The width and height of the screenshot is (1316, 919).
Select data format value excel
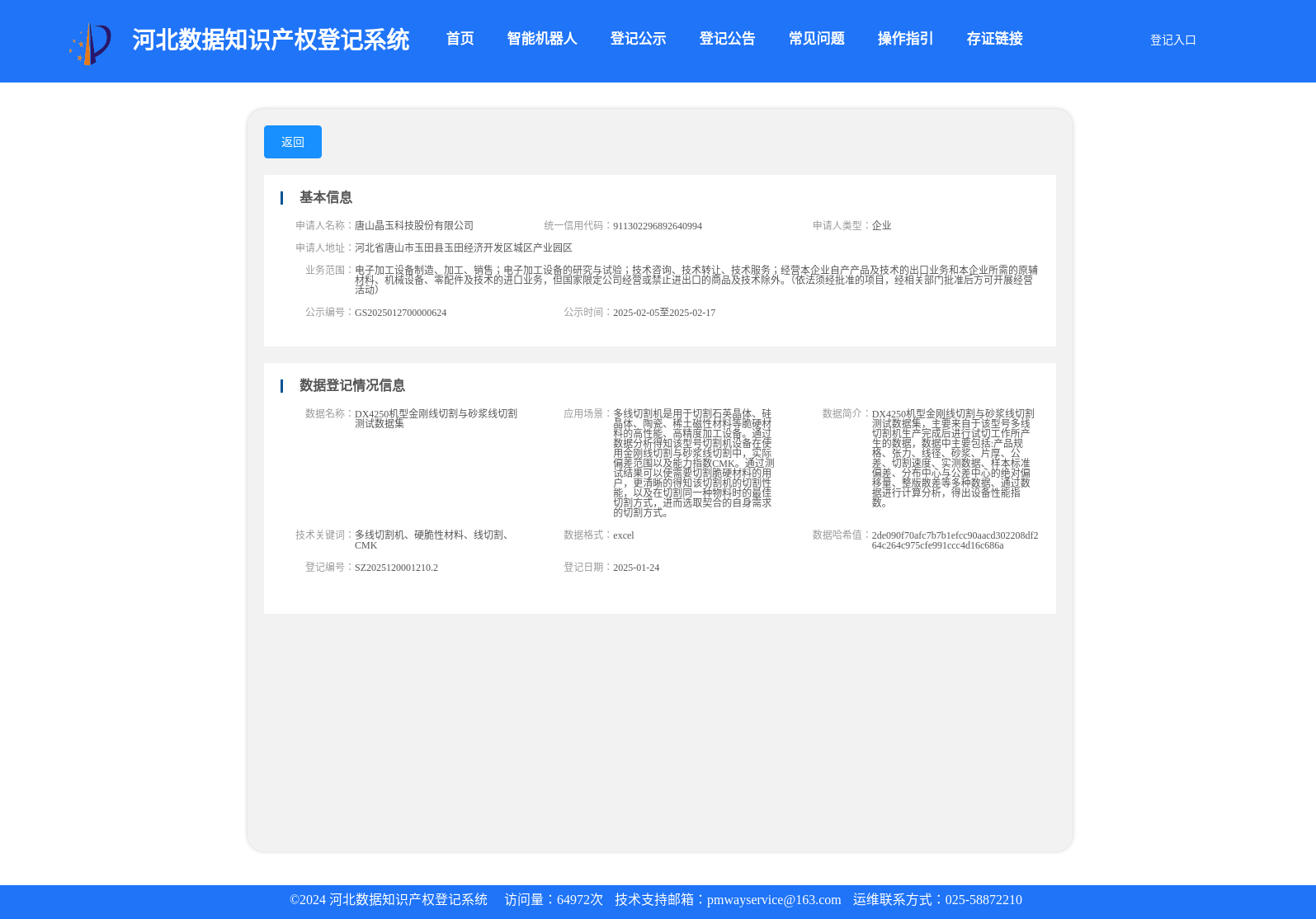(x=624, y=535)
